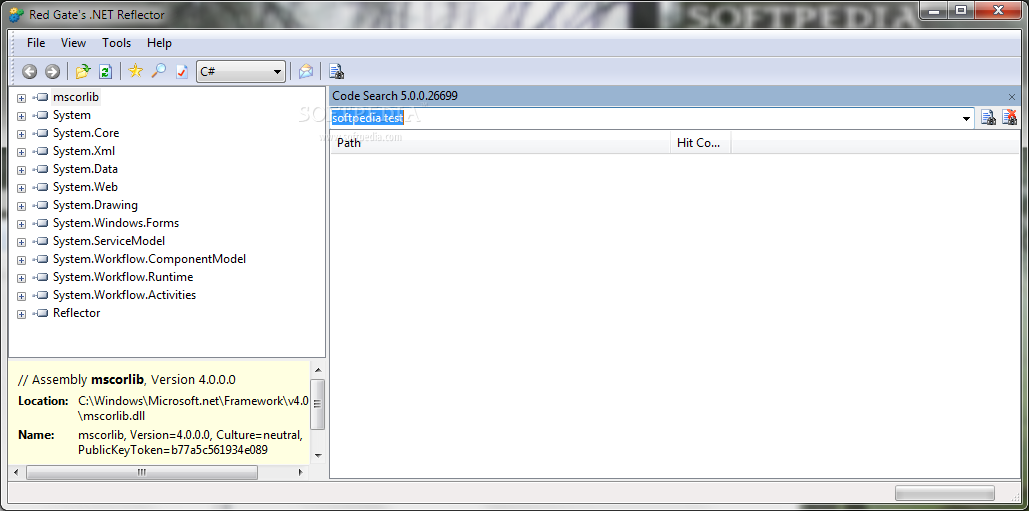Maximize the Reflector window
This screenshot has height=511, width=1029.
click(x=961, y=10)
